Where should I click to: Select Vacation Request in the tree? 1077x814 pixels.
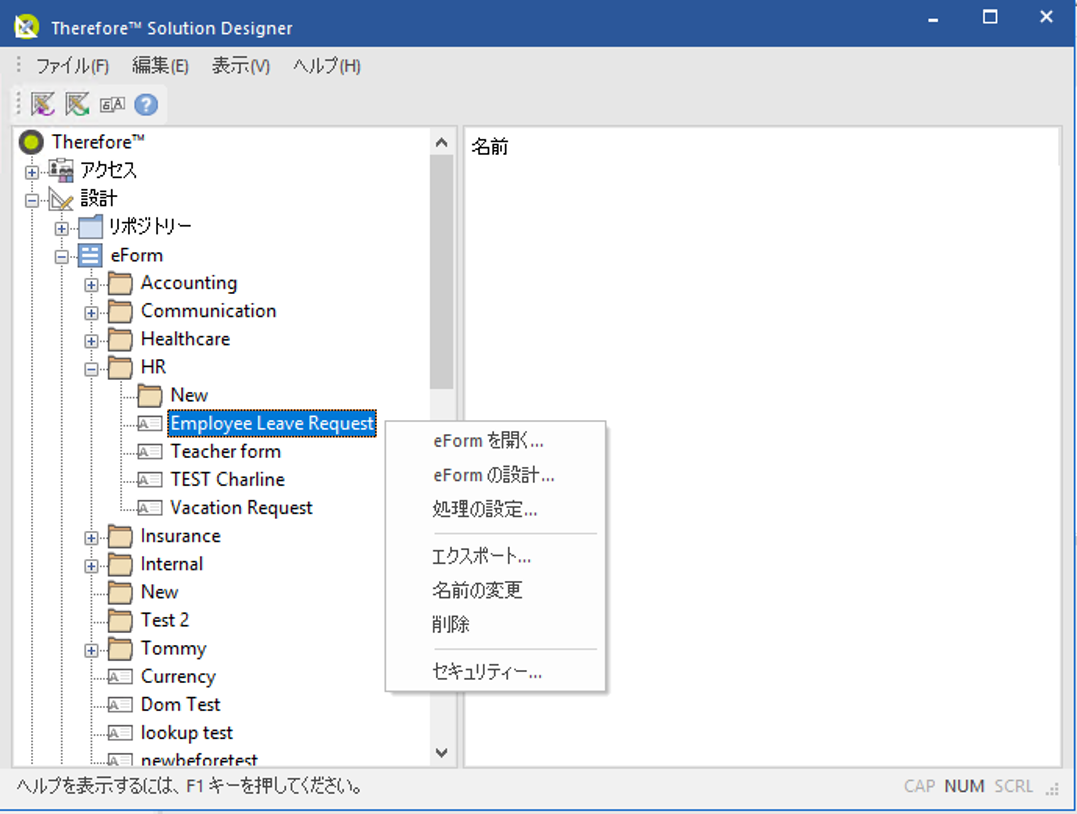click(241, 508)
